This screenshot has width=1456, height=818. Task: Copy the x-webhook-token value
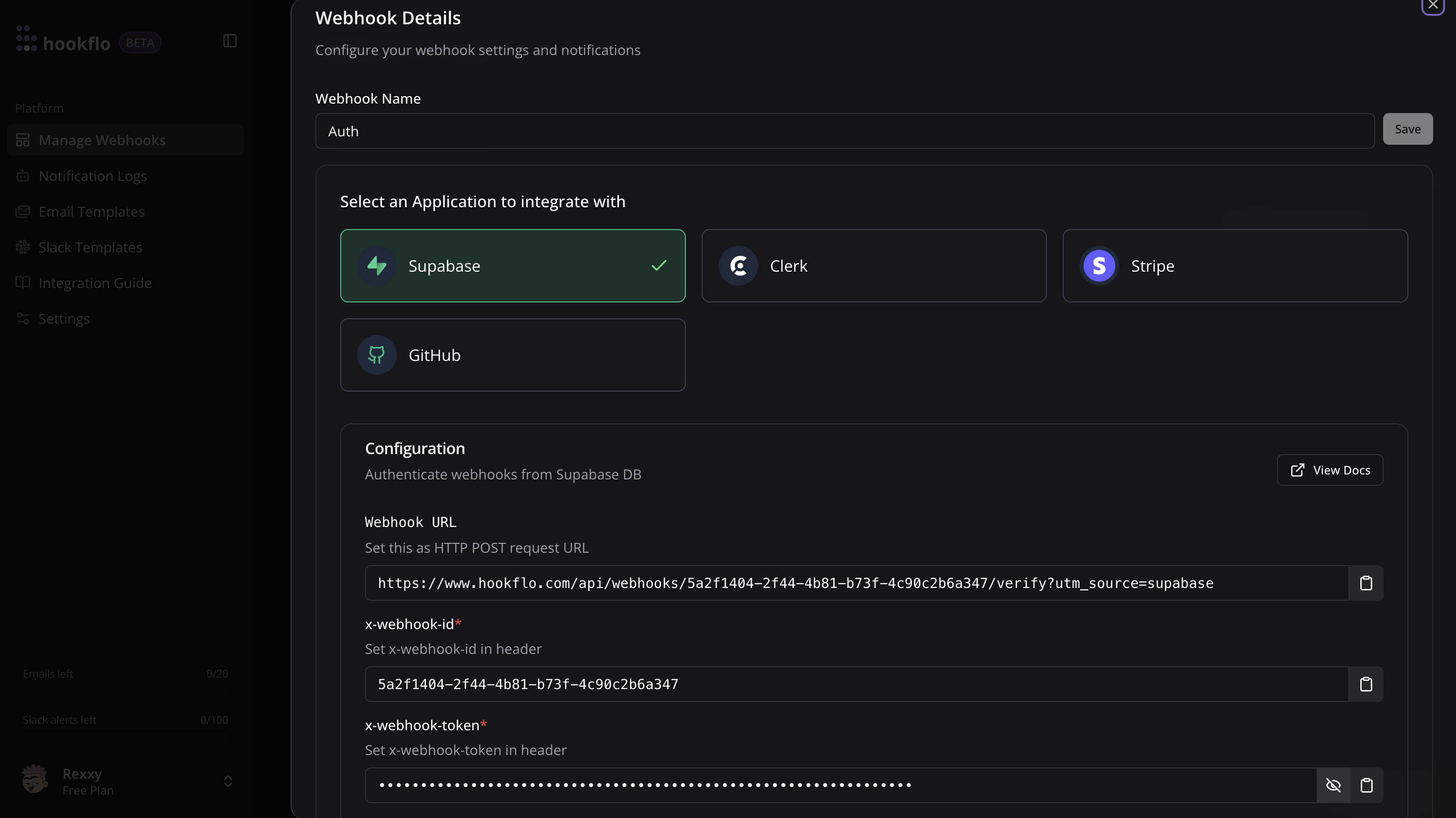click(x=1366, y=785)
